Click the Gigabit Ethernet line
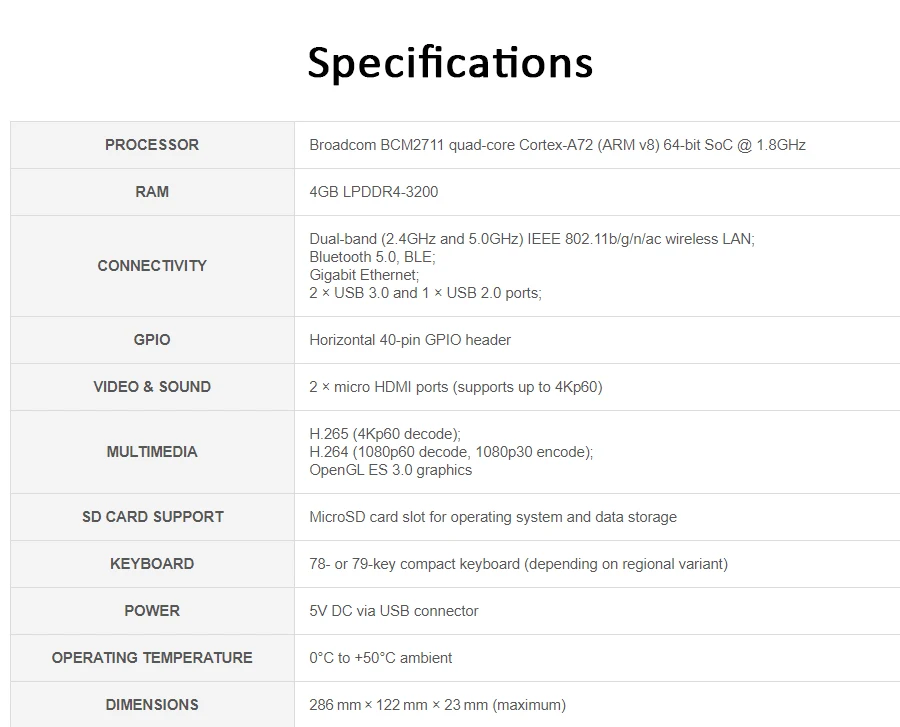 pos(364,275)
